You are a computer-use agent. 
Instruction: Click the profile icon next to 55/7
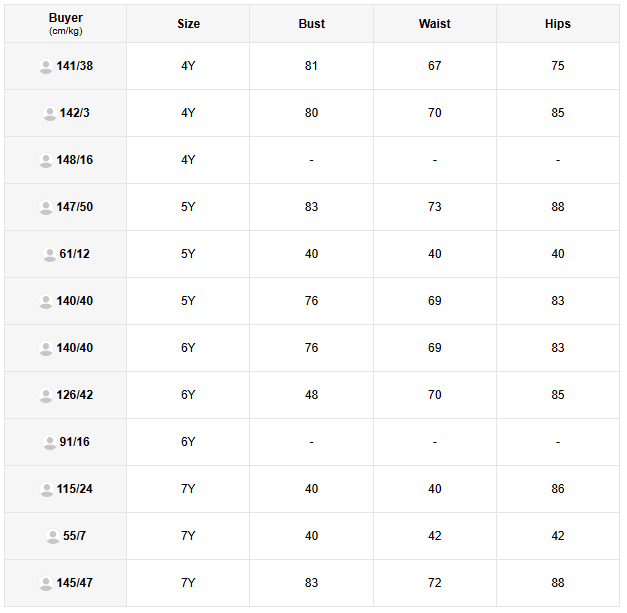point(52,537)
